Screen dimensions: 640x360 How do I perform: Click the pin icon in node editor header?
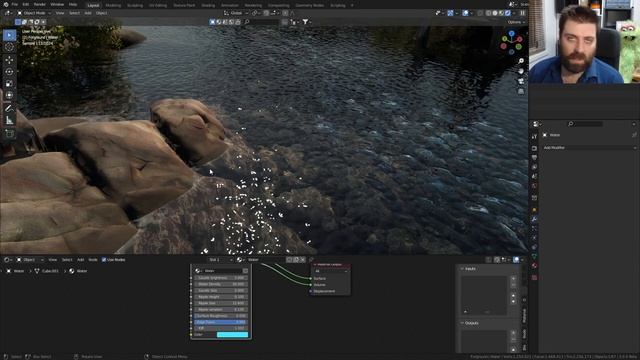[x=311, y=260]
